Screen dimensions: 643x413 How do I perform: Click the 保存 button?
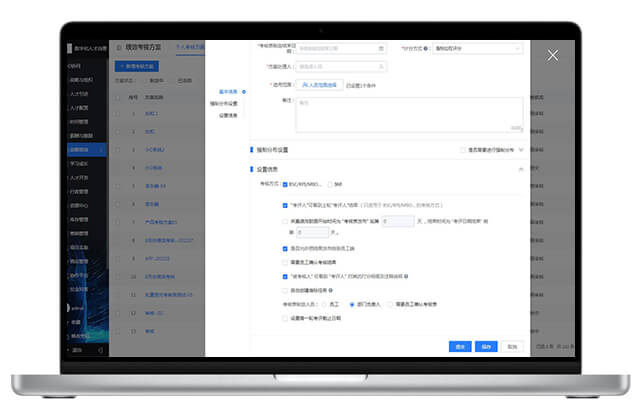487,346
